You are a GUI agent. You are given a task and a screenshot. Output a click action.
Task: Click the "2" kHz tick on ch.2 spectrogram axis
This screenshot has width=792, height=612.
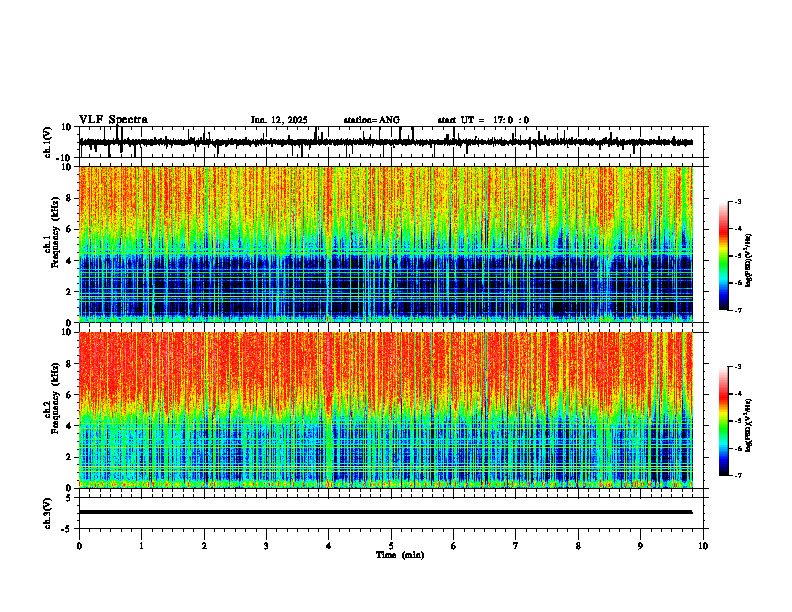click(x=69, y=457)
